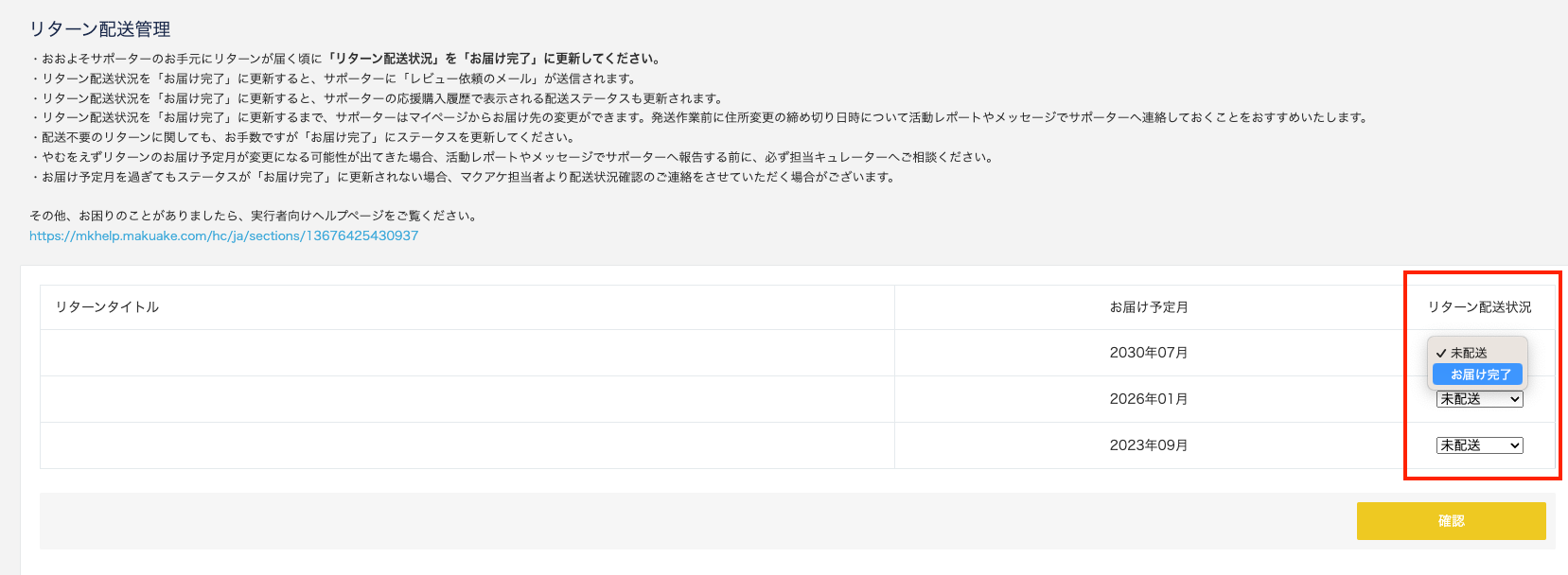This screenshot has height=575, width=1568.
Task: Choose the checked 未配送 option
Action: click(x=1469, y=353)
